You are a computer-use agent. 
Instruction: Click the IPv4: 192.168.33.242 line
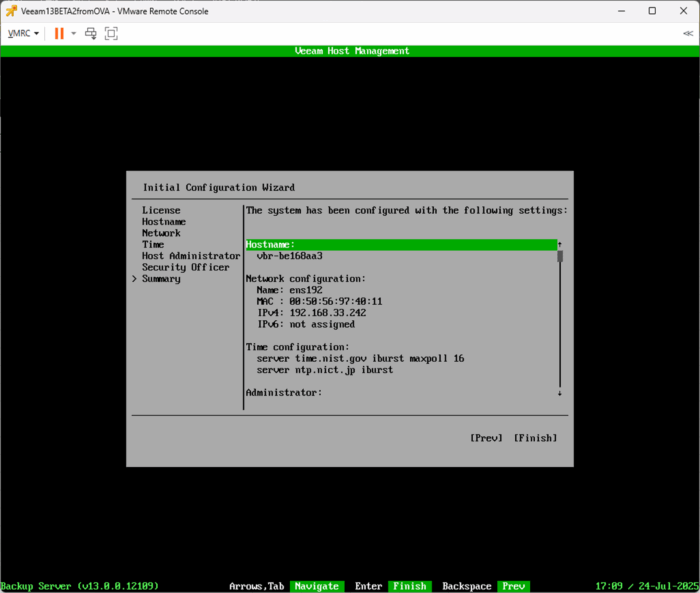(312, 313)
